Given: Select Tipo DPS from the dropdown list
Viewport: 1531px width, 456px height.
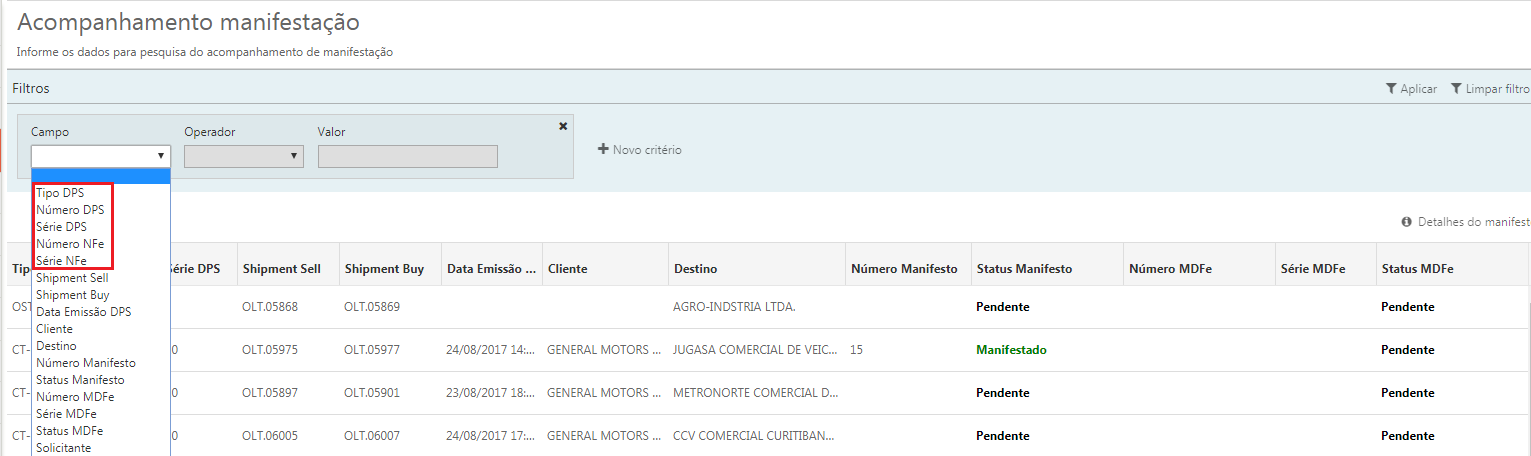Looking at the screenshot, I should coord(61,192).
